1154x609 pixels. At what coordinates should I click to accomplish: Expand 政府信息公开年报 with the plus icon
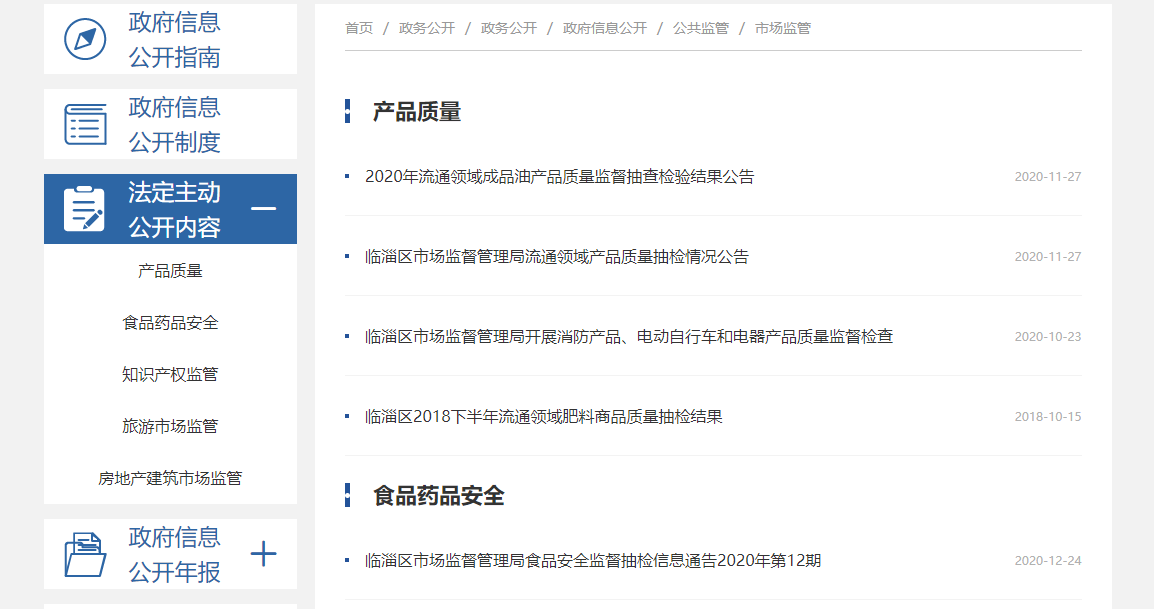tap(263, 554)
